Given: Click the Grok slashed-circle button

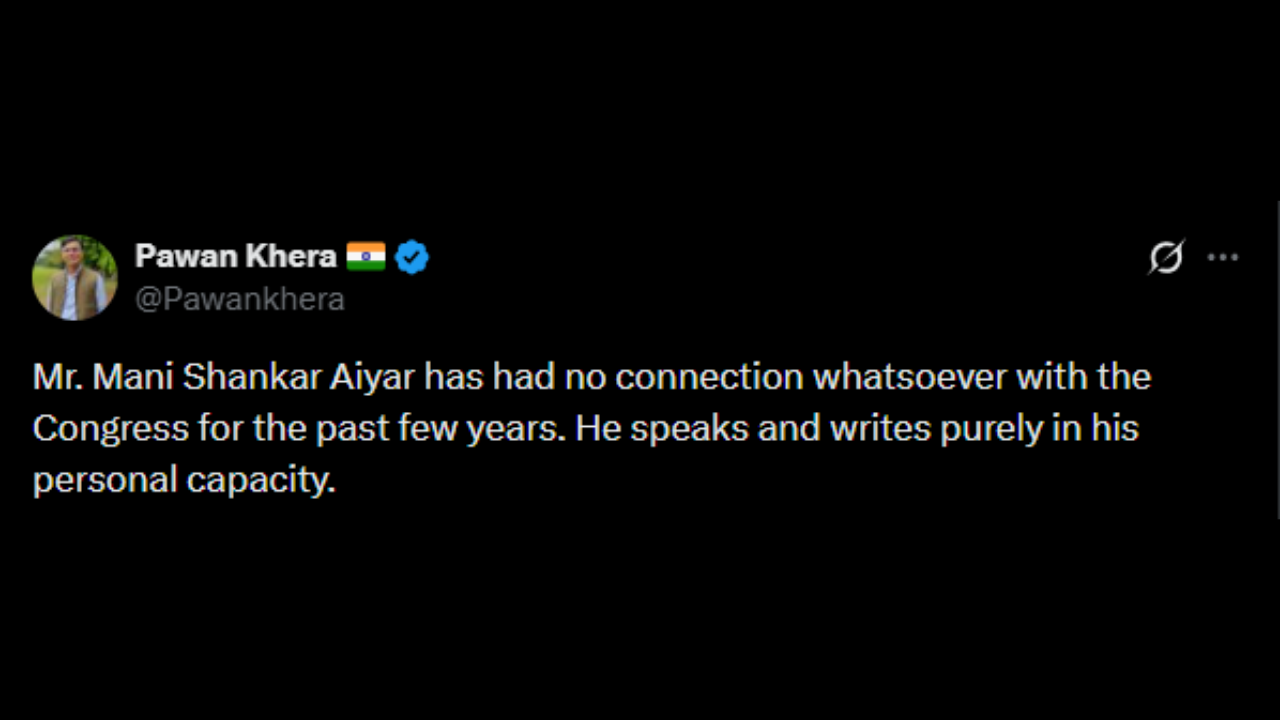Looking at the screenshot, I should click(1166, 257).
